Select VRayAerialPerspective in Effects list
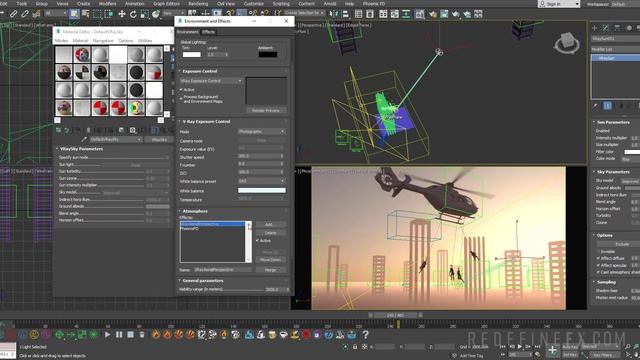The height and width of the screenshot is (360, 640). coord(213,224)
